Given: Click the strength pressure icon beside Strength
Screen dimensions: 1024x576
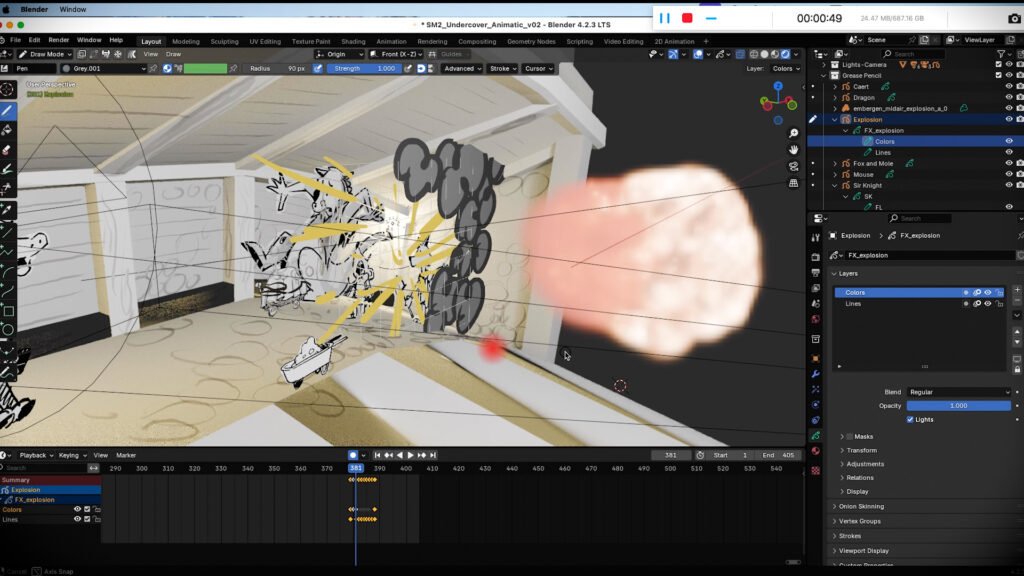Looking at the screenshot, I should [408, 69].
